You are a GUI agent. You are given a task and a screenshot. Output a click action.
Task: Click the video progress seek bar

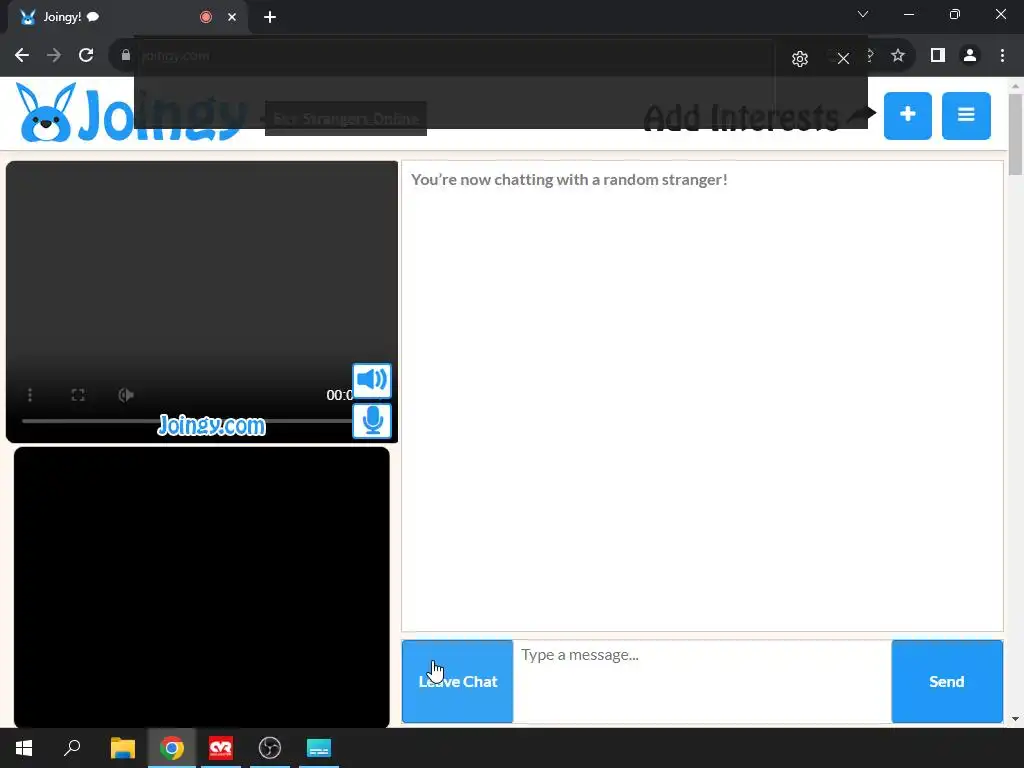pos(186,421)
